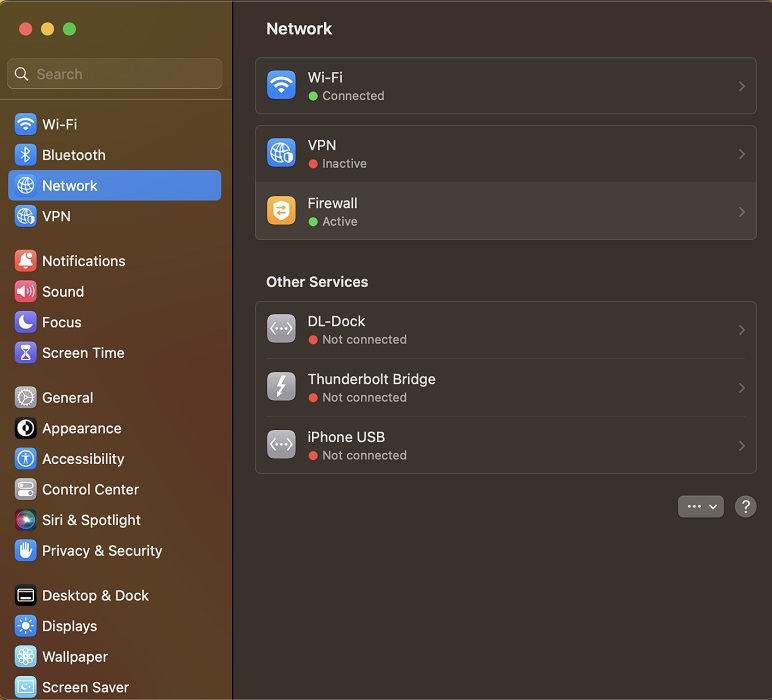Open VPN details via its chevron
Viewport: 772px width, 700px height.
pos(741,154)
